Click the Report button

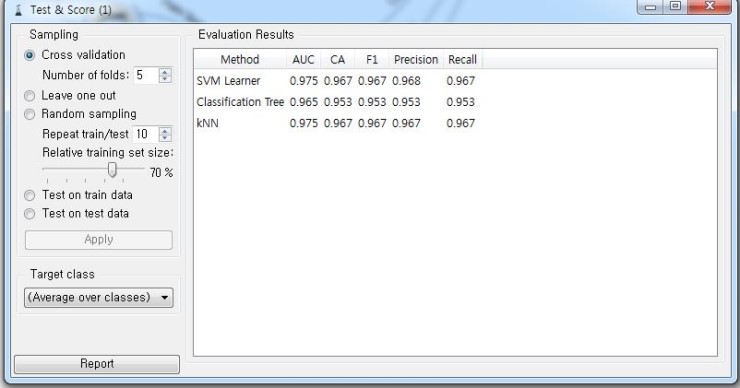97,364
